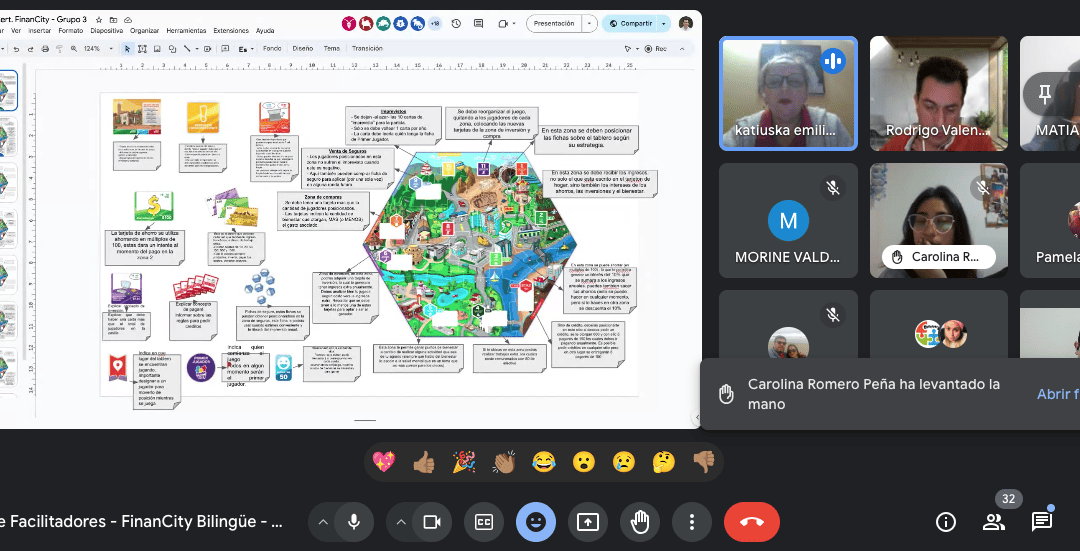Undo last action in Slides
Image resolution: width=1080 pixels, height=551 pixels.
click(16, 49)
